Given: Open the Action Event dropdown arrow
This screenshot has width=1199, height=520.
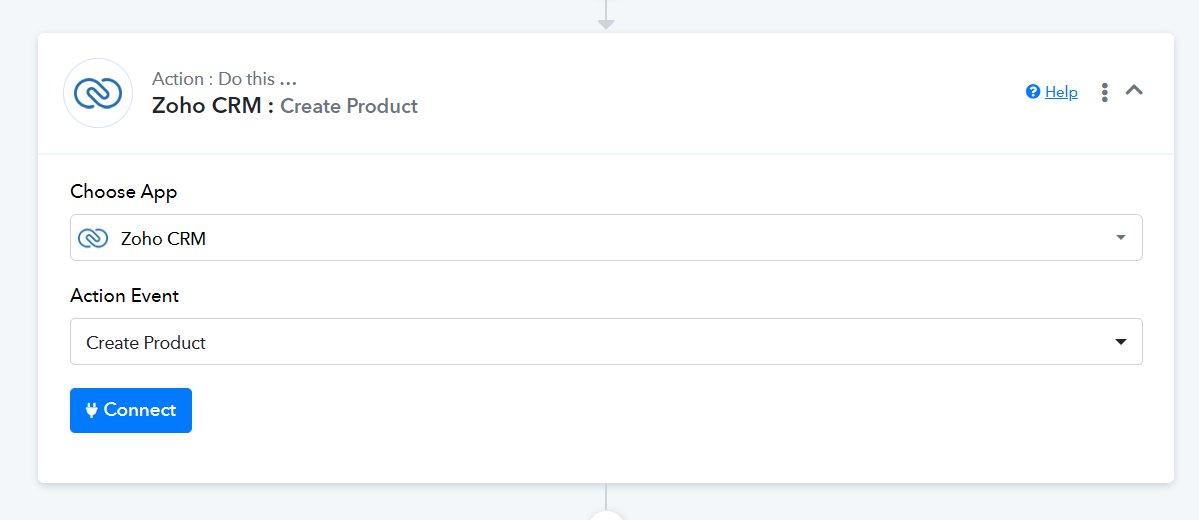Looking at the screenshot, I should point(1120,342).
